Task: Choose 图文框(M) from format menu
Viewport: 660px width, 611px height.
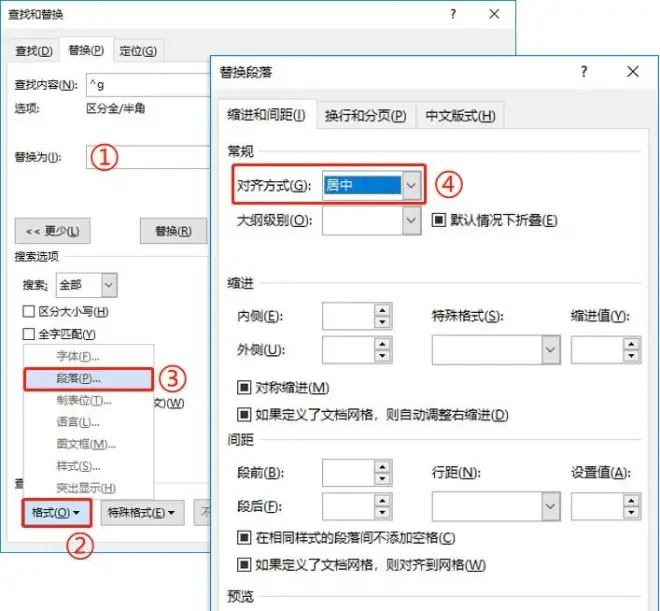Action: pyautogui.click(x=88, y=444)
